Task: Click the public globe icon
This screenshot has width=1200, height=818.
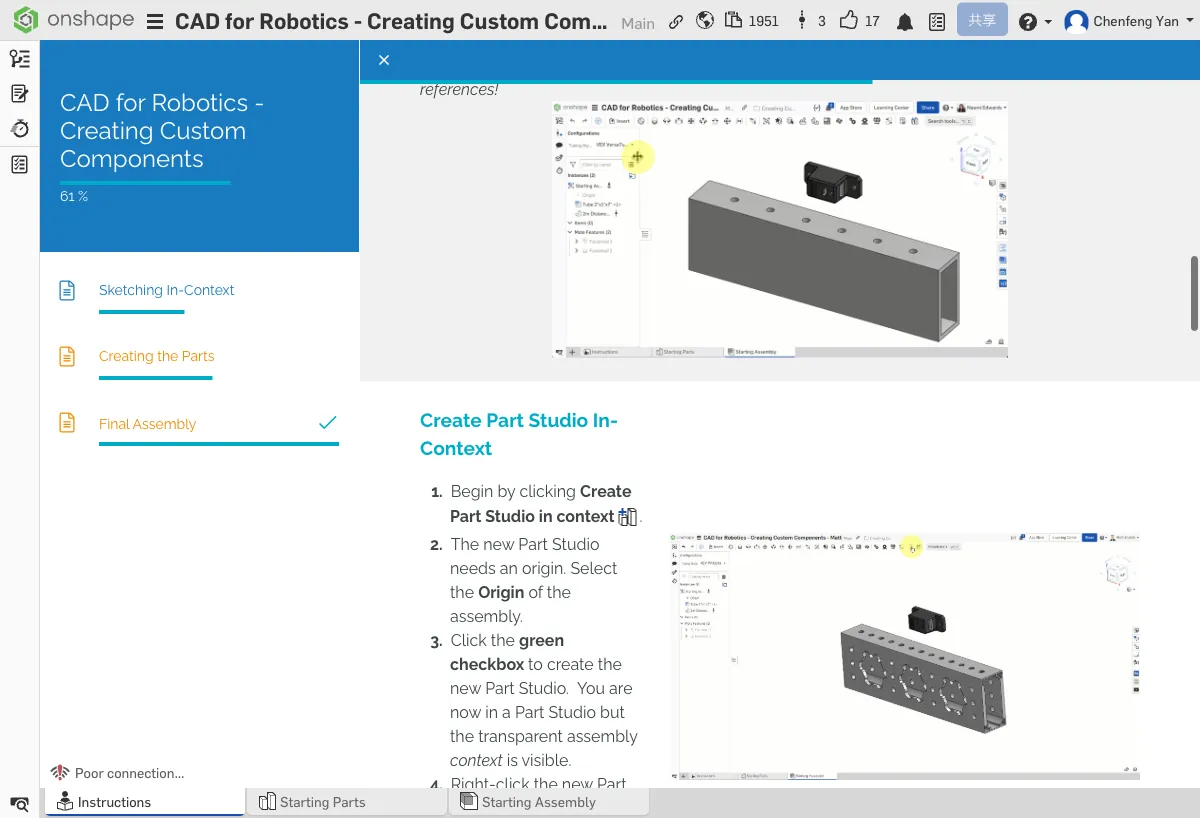Action: pyautogui.click(x=705, y=21)
